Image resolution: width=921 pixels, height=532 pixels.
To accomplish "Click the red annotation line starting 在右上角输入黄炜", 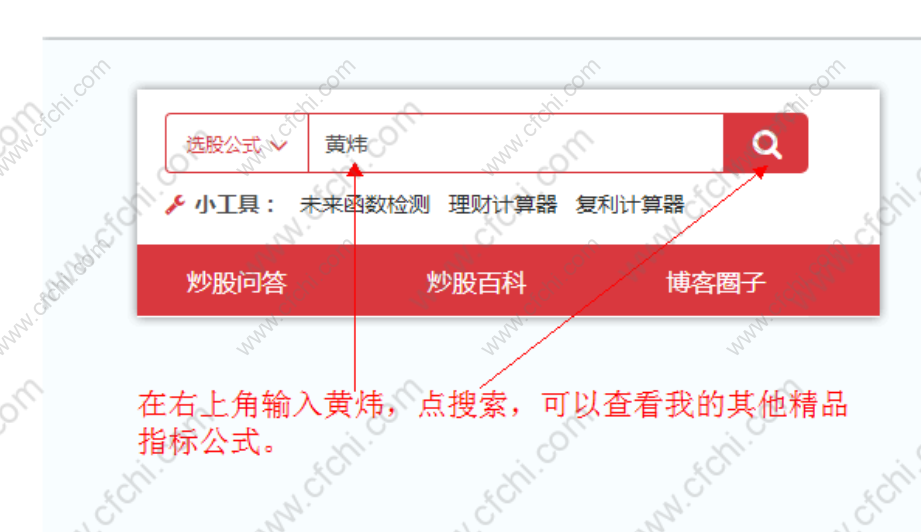I will (x=493, y=405).
